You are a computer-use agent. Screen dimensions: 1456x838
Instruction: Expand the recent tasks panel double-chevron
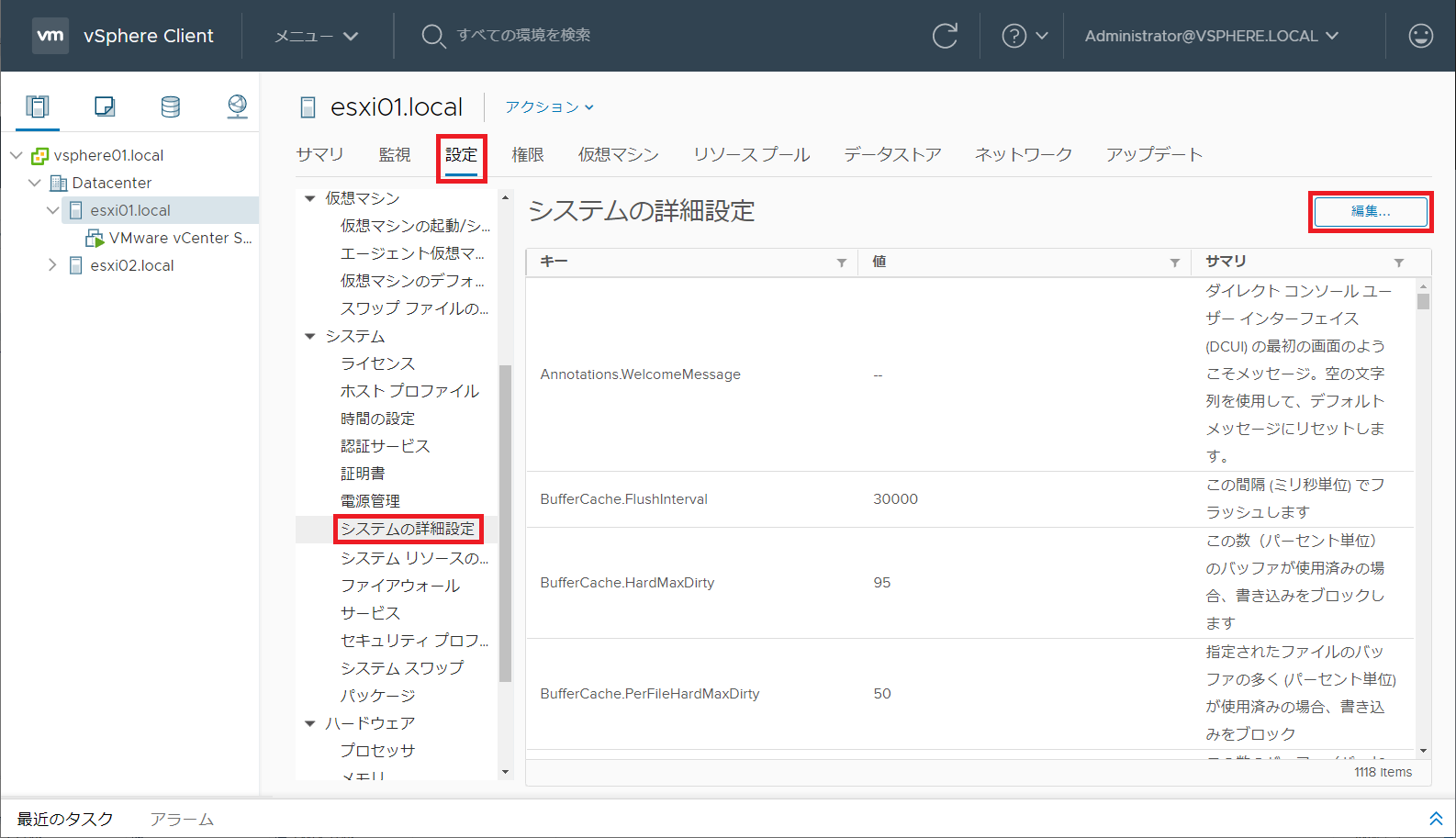click(1436, 818)
